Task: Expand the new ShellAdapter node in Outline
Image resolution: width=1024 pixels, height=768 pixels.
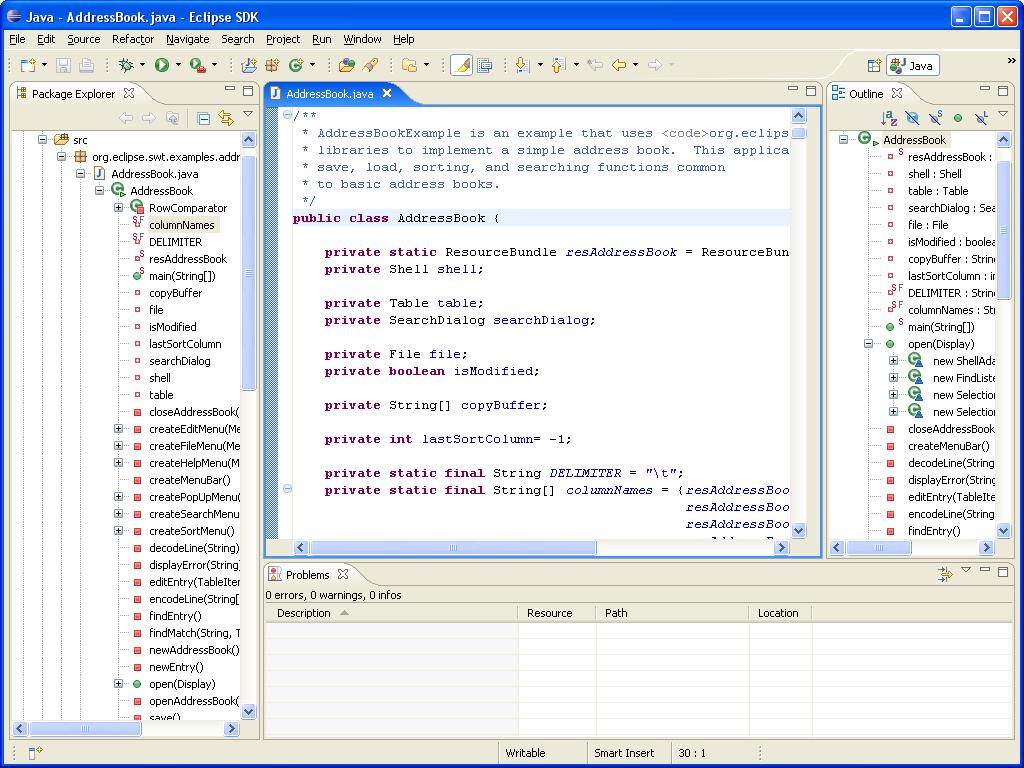Action: point(893,360)
